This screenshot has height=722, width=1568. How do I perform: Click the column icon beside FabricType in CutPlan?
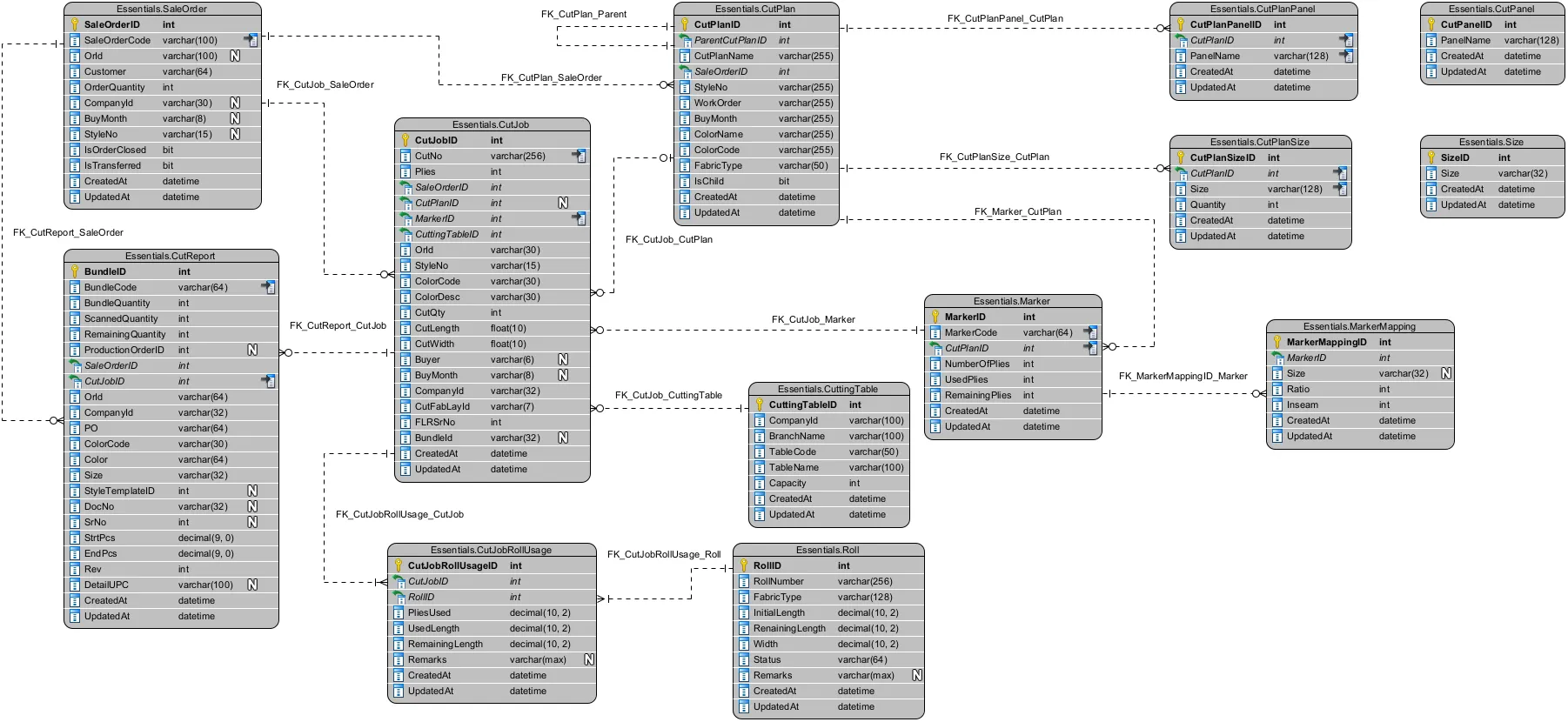685,165
